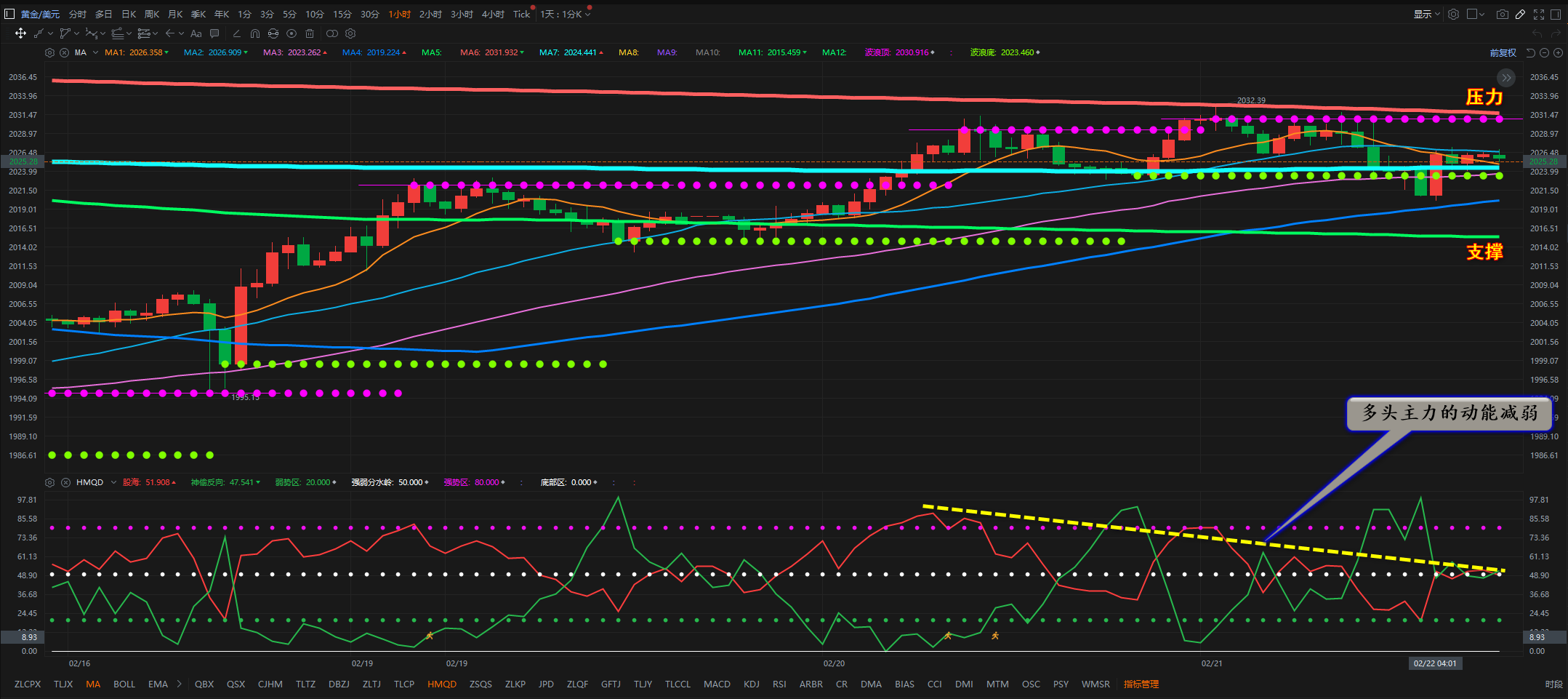Expand the HMQD indicator name dropdown
Image resolution: width=1568 pixels, height=699 pixels.
point(113,482)
